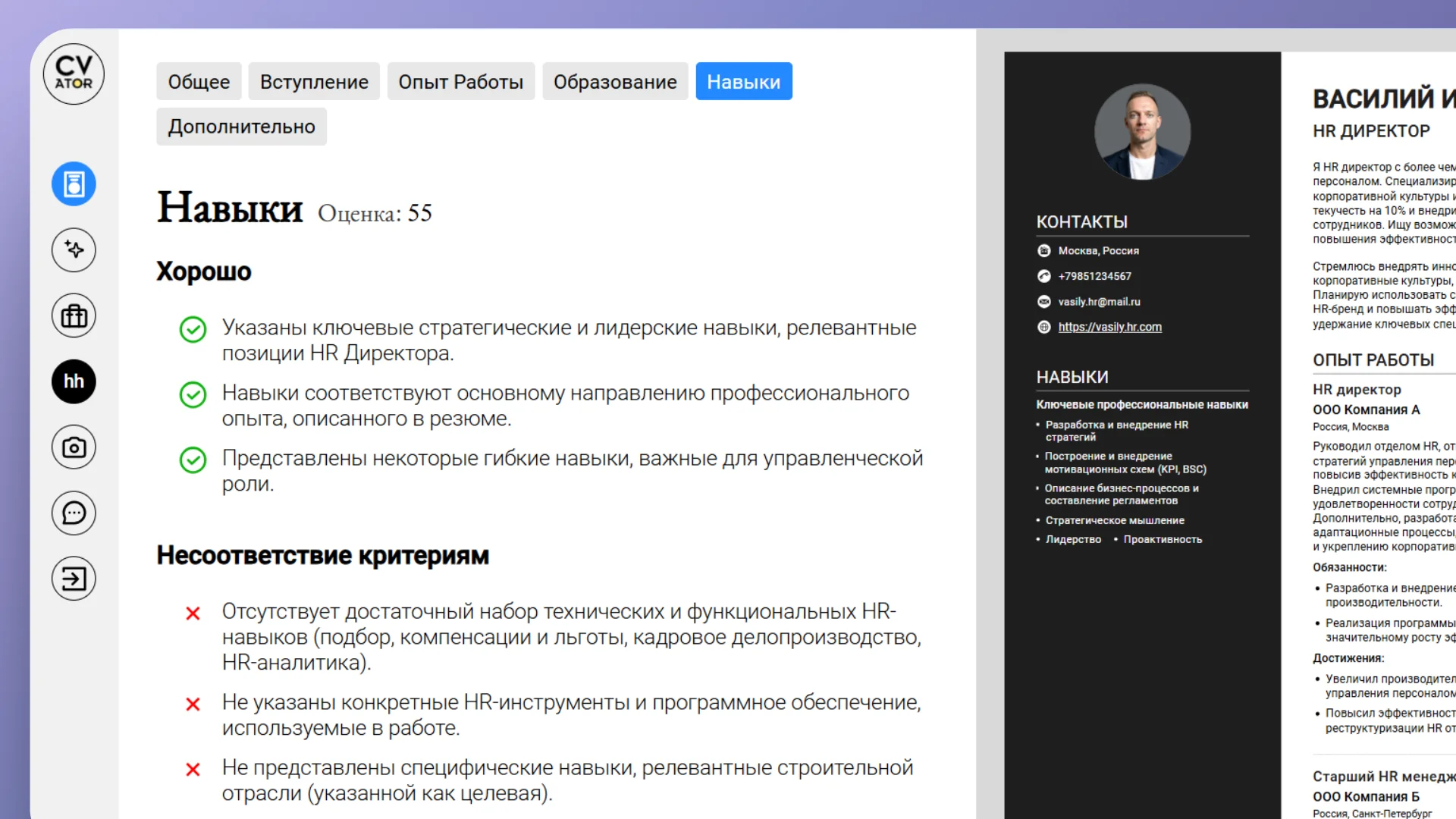Image resolution: width=1456 pixels, height=819 pixels.
Task: Switch to the Образование tab
Action: [615, 81]
